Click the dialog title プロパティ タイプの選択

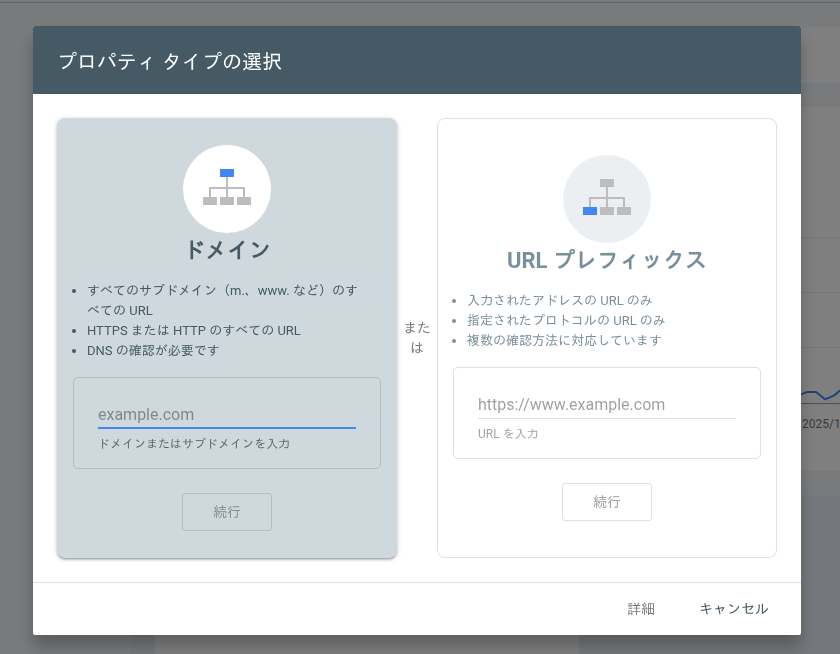(172, 60)
